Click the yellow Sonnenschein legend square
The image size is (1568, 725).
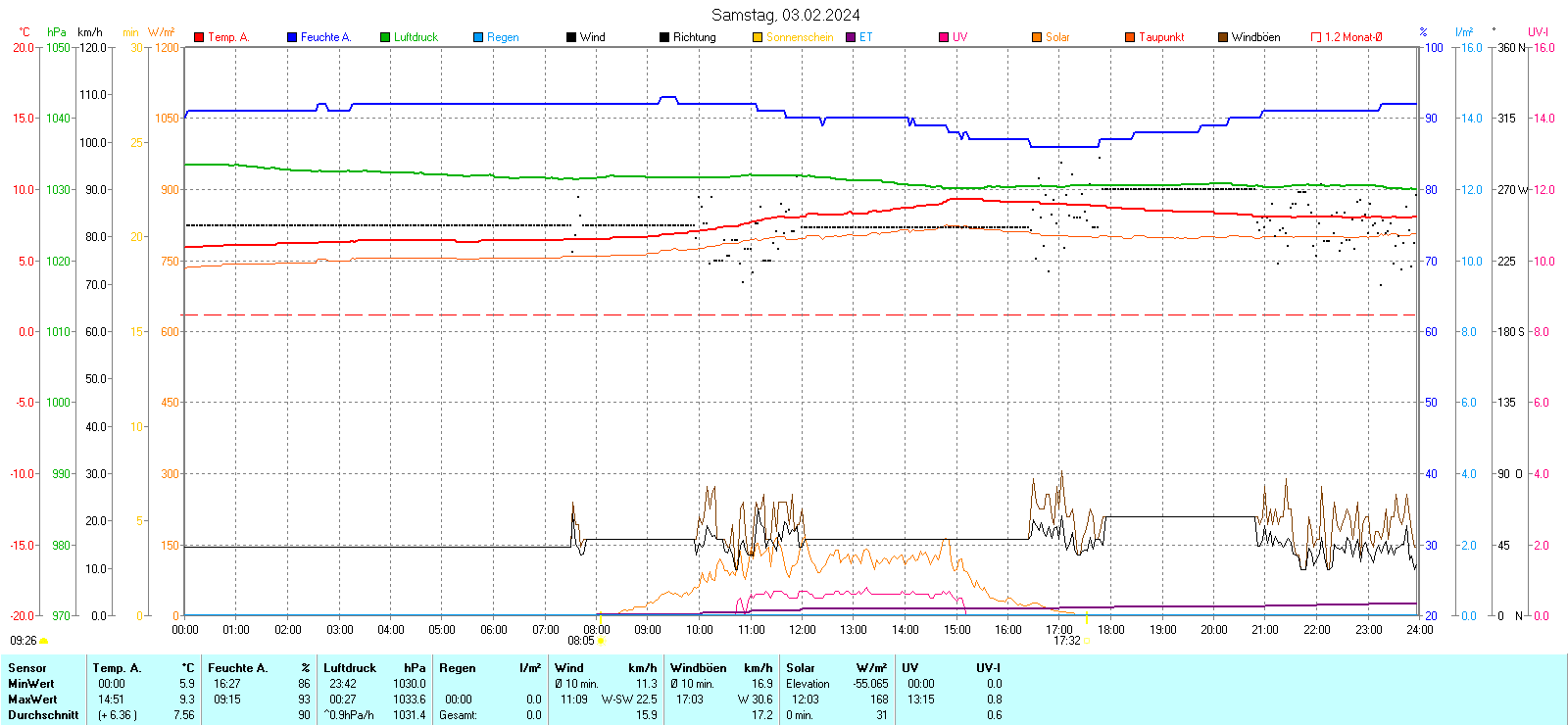tap(758, 37)
